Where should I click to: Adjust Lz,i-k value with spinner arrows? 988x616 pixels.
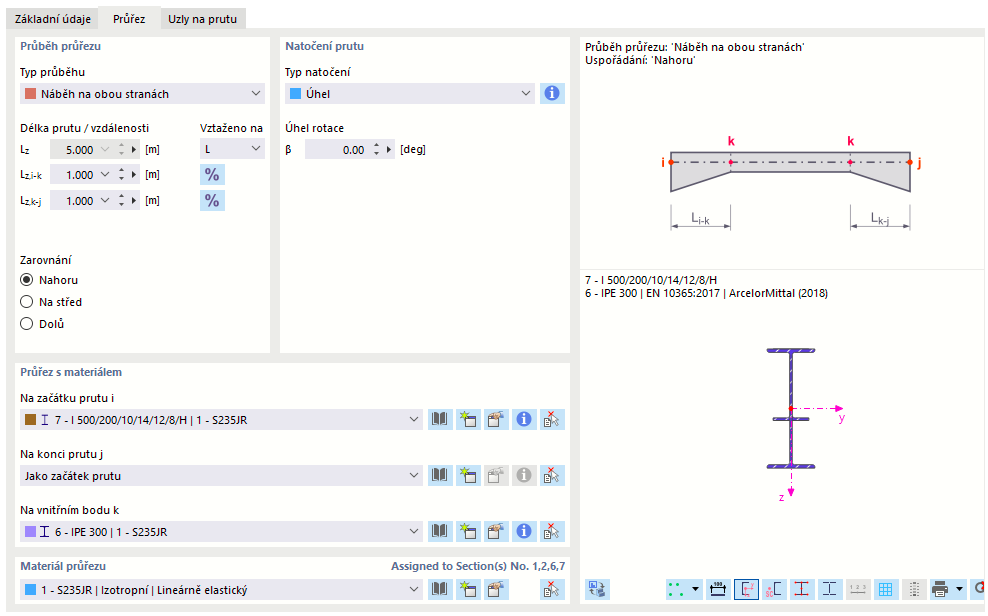click(121, 174)
